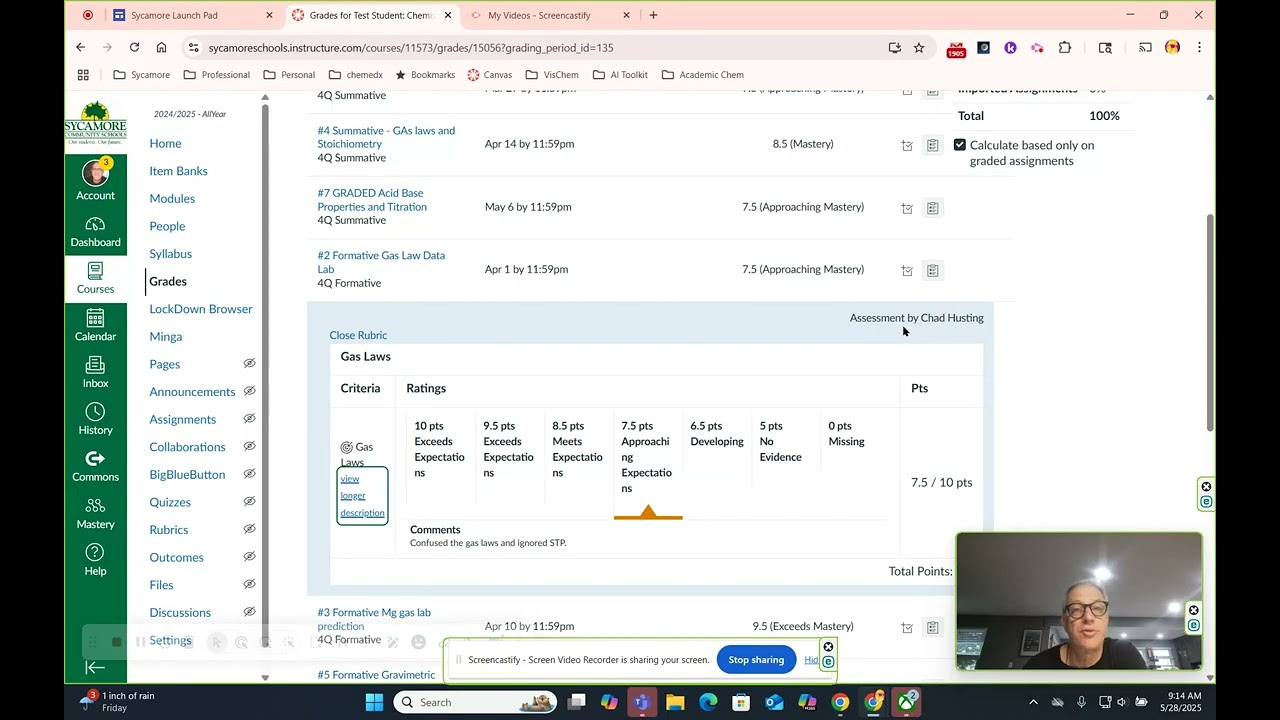Open the chemedx bookmark folder

point(356,75)
